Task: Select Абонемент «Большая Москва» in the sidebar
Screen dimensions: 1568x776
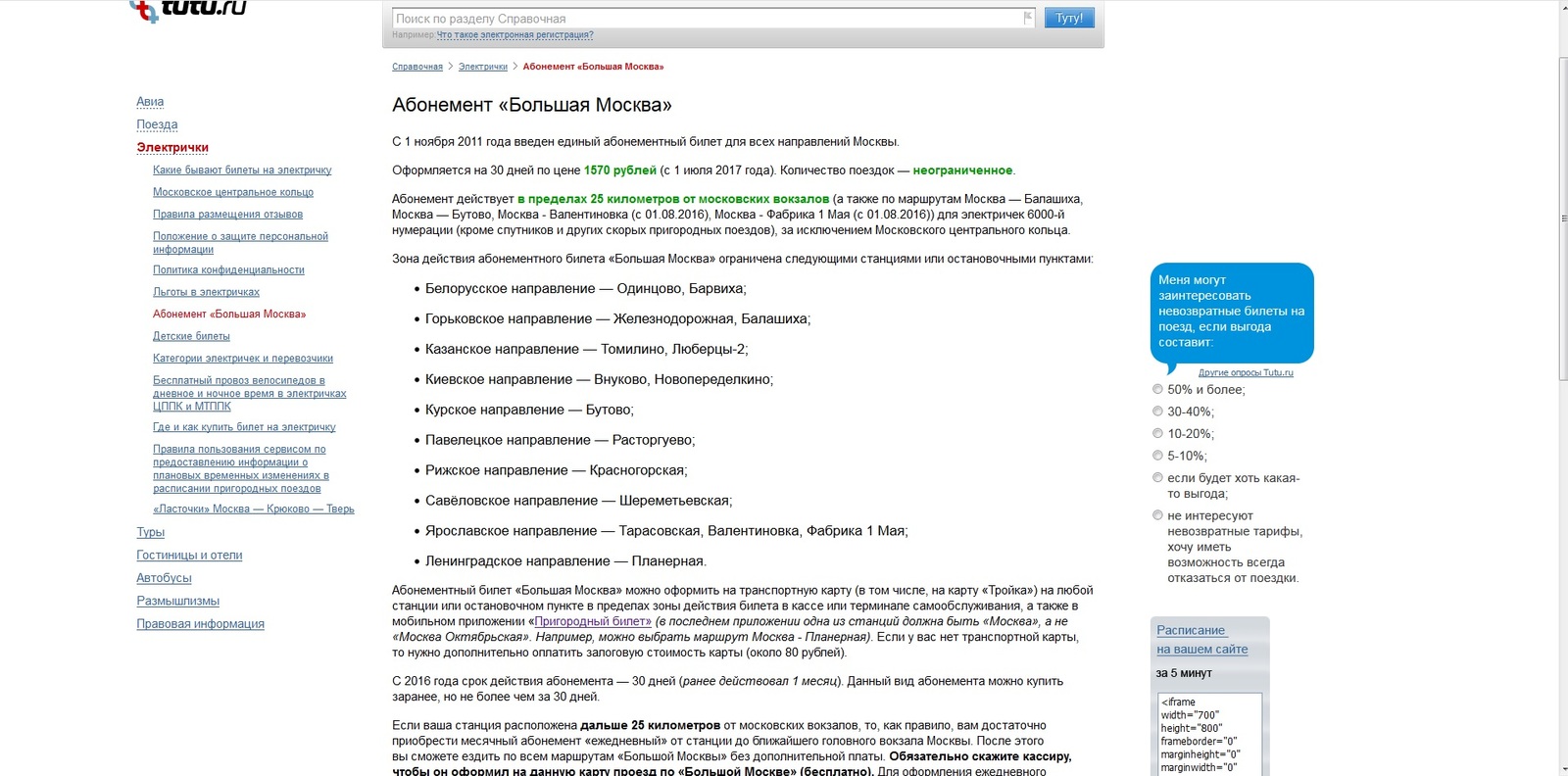Action: 229,314
